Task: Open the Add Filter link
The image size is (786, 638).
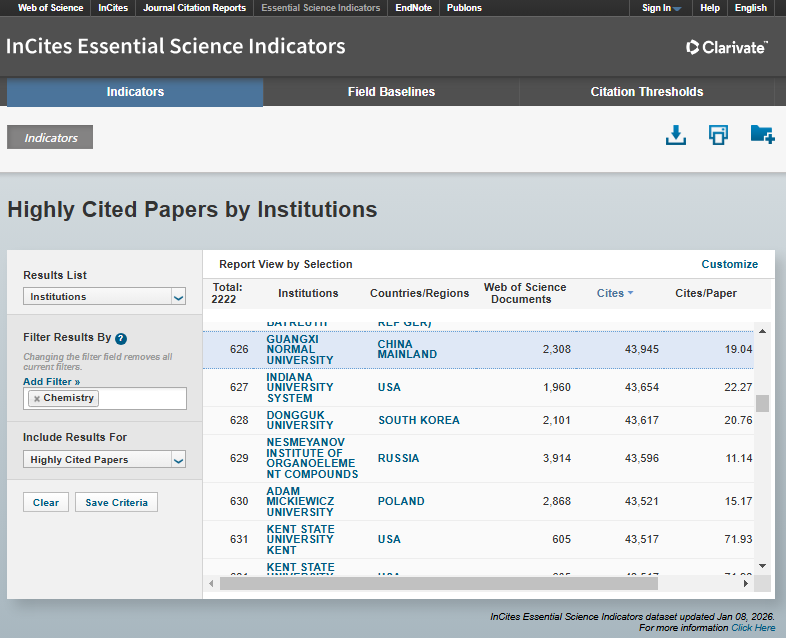Action: 51,382
